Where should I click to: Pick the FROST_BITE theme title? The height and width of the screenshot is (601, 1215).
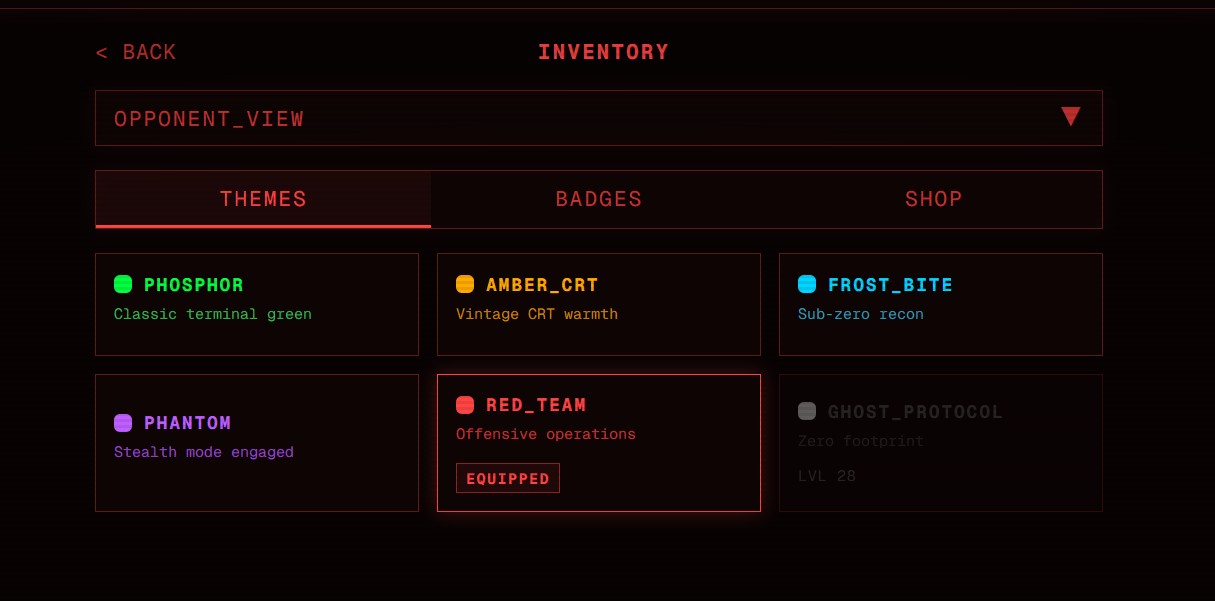coord(890,285)
